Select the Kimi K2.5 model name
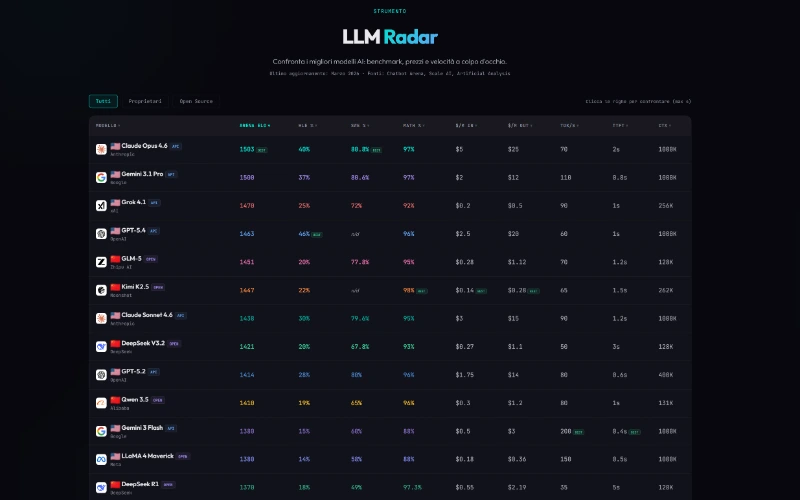 click(x=135, y=287)
